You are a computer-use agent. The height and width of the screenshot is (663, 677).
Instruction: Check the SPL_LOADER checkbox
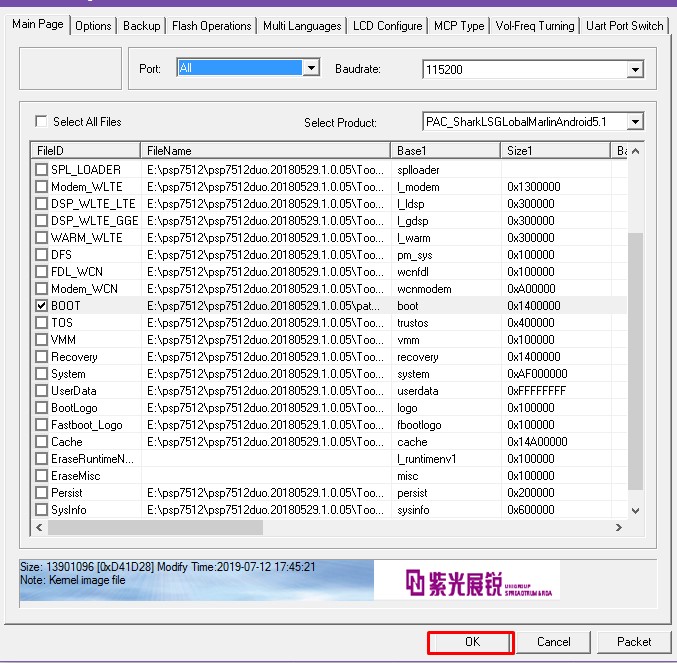41,170
